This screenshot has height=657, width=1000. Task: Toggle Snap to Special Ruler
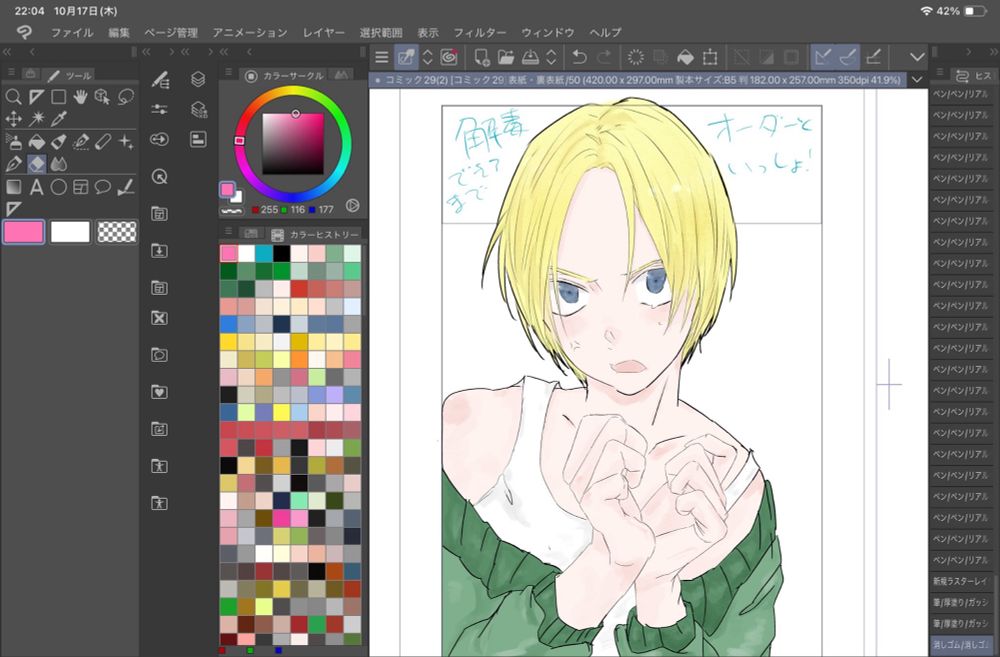[x=848, y=57]
